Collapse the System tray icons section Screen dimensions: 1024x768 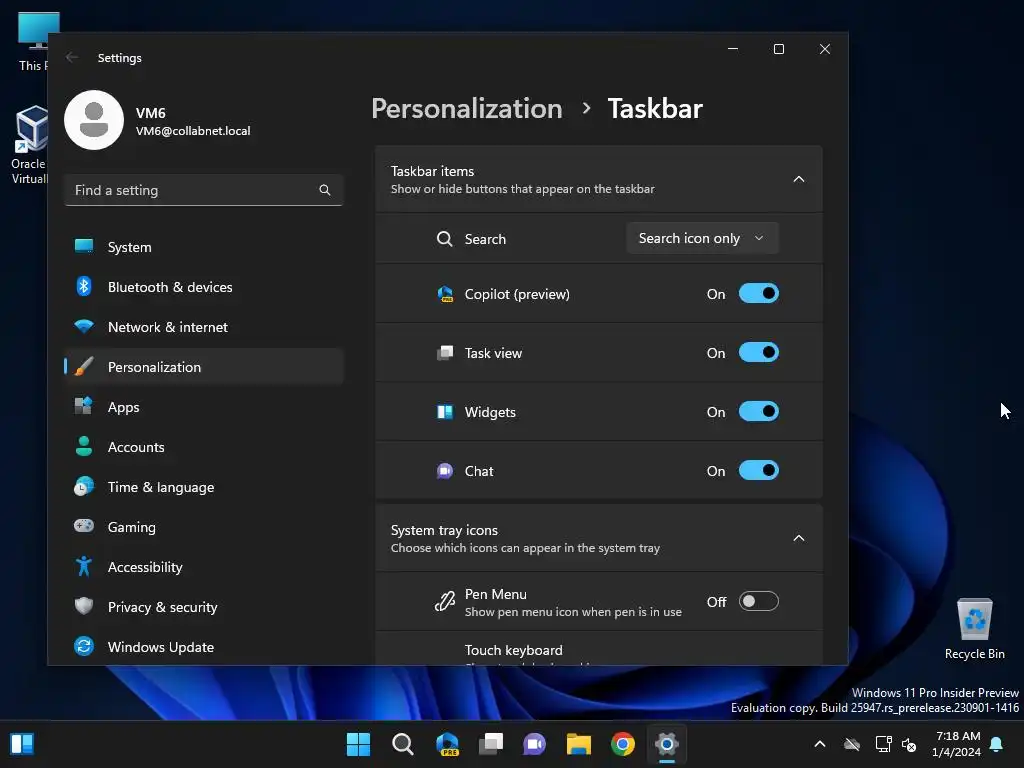pos(799,538)
